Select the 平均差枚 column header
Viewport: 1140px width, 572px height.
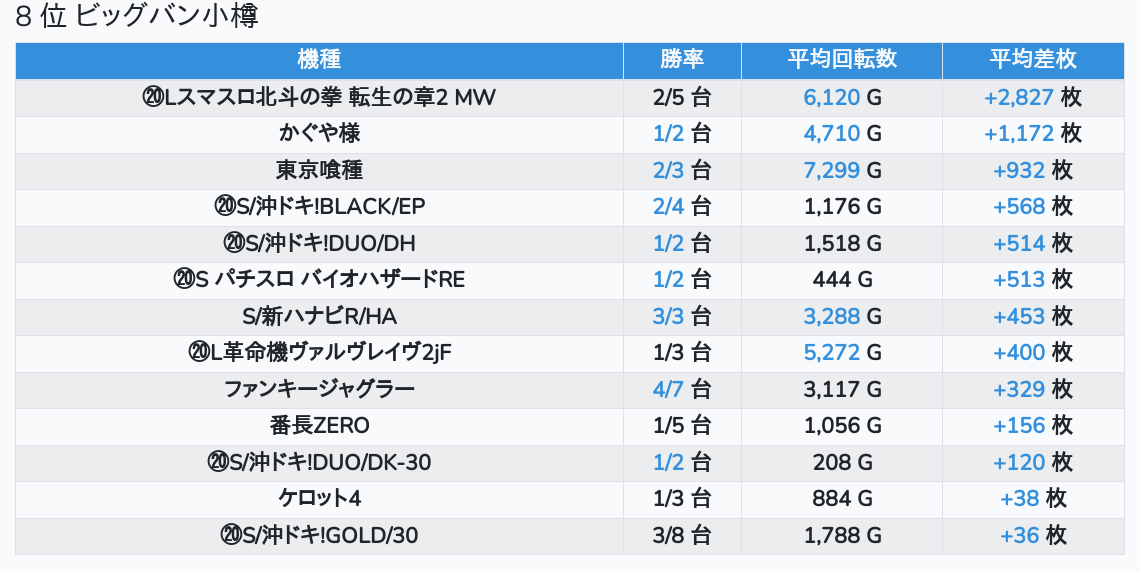pyautogui.click(x=1033, y=60)
